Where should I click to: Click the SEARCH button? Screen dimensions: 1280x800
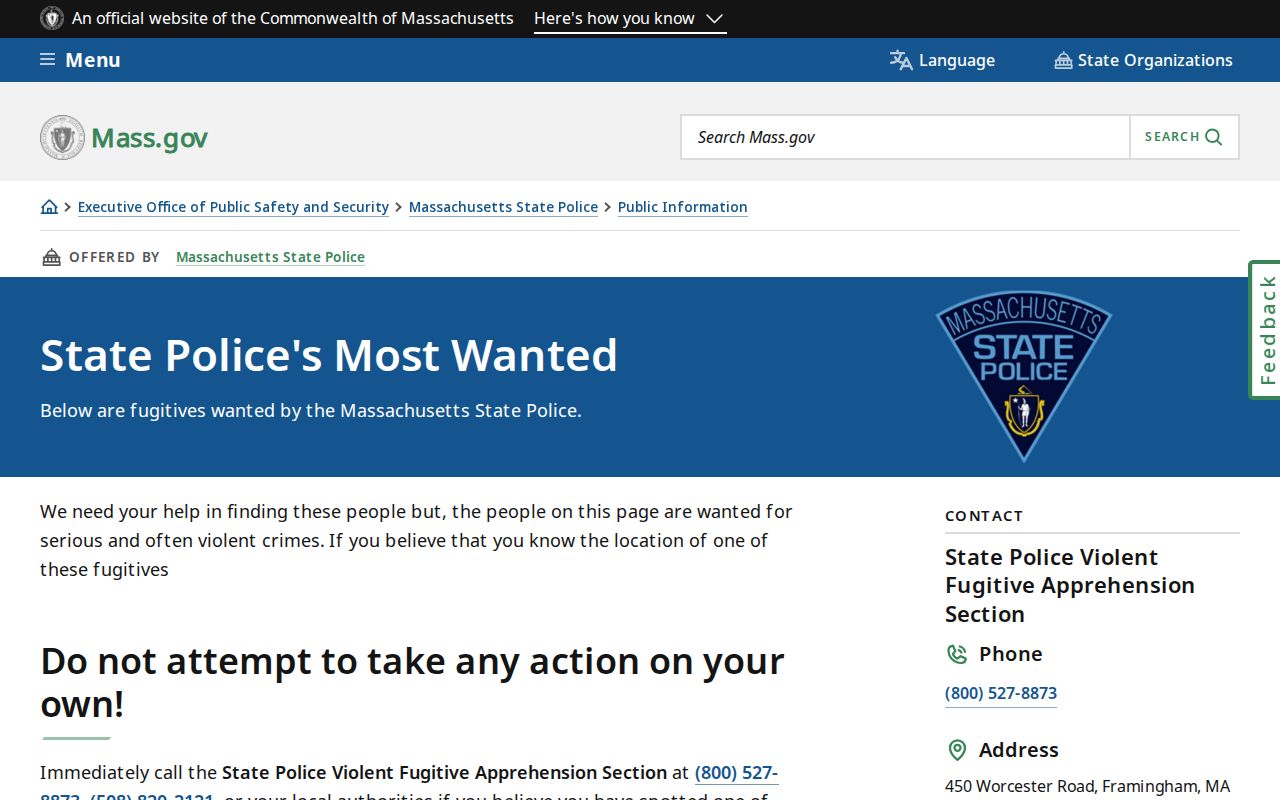coord(1184,137)
